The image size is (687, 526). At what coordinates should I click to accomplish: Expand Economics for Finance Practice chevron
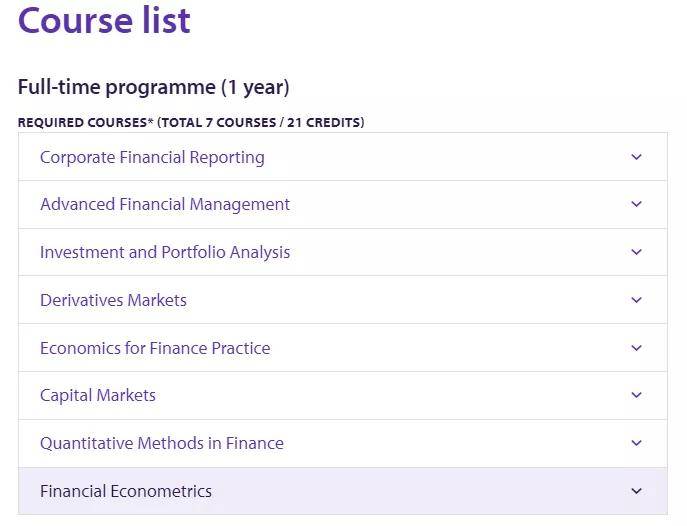click(636, 348)
